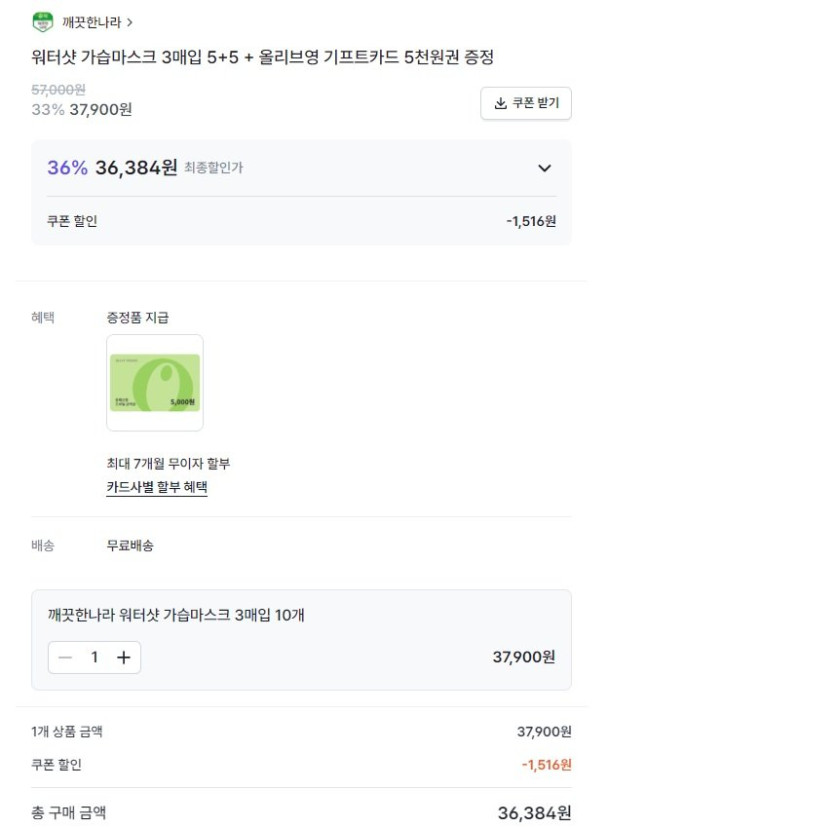The width and height of the screenshot is (835, 827).
Task: Decrease quantity with the minus icon
Action: [x=66, y=657]
